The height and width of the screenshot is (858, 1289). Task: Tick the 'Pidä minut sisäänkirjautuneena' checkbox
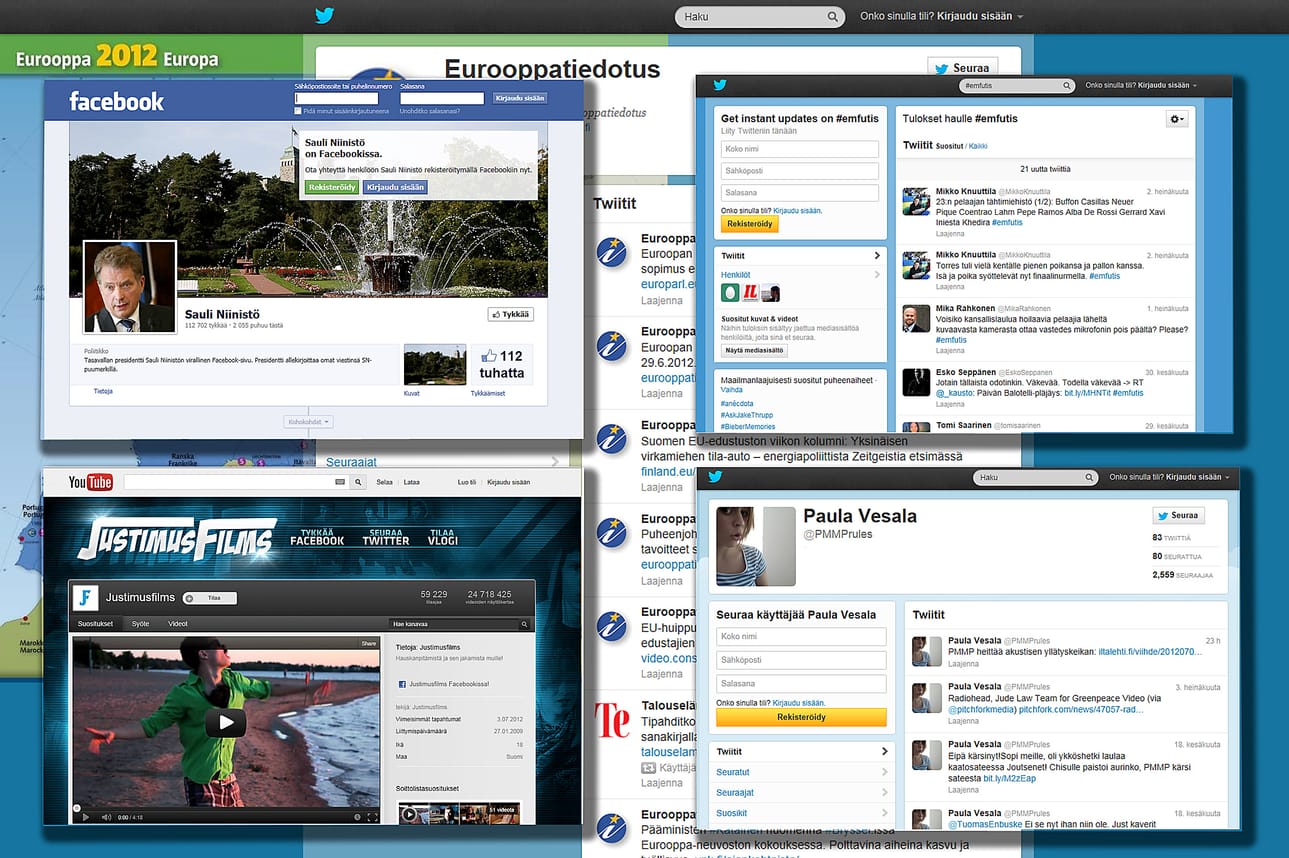pos(298,111)
